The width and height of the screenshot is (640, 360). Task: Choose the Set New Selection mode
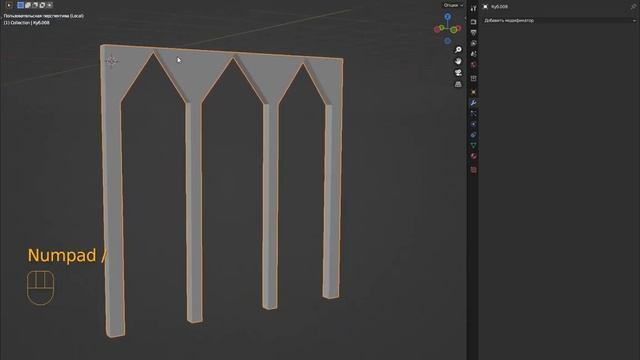[20, 5]
